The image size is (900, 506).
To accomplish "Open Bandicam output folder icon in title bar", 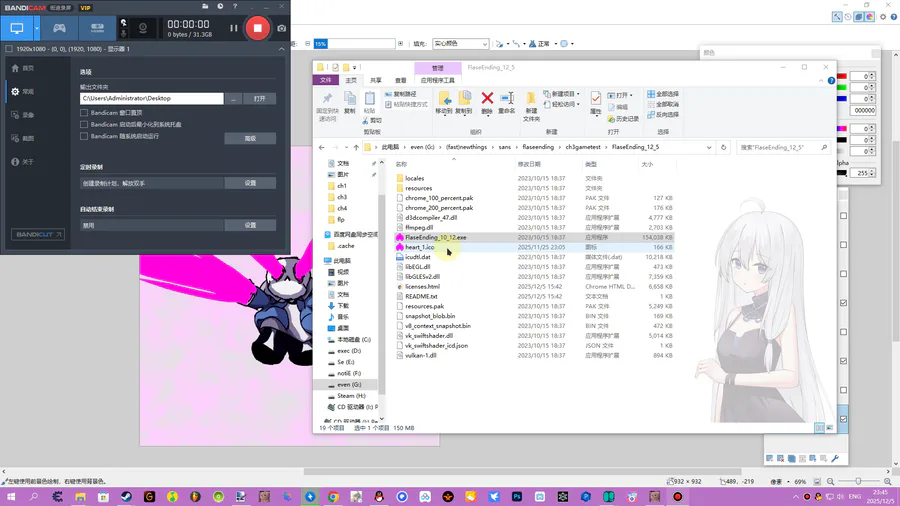I will (x=205, y=6).
